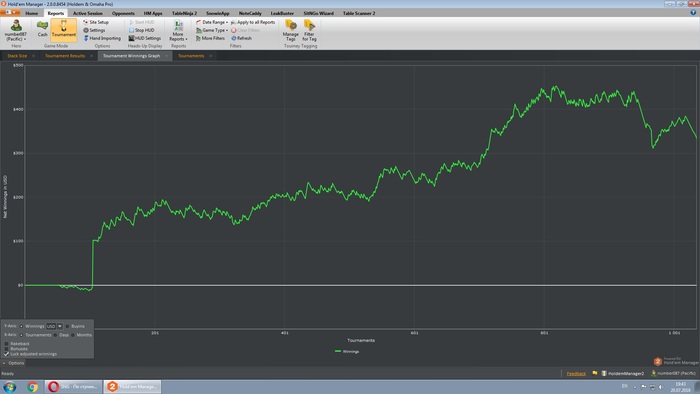Click the yellow folder icon in status bar
700x394 pixels.
coord(595,373)
